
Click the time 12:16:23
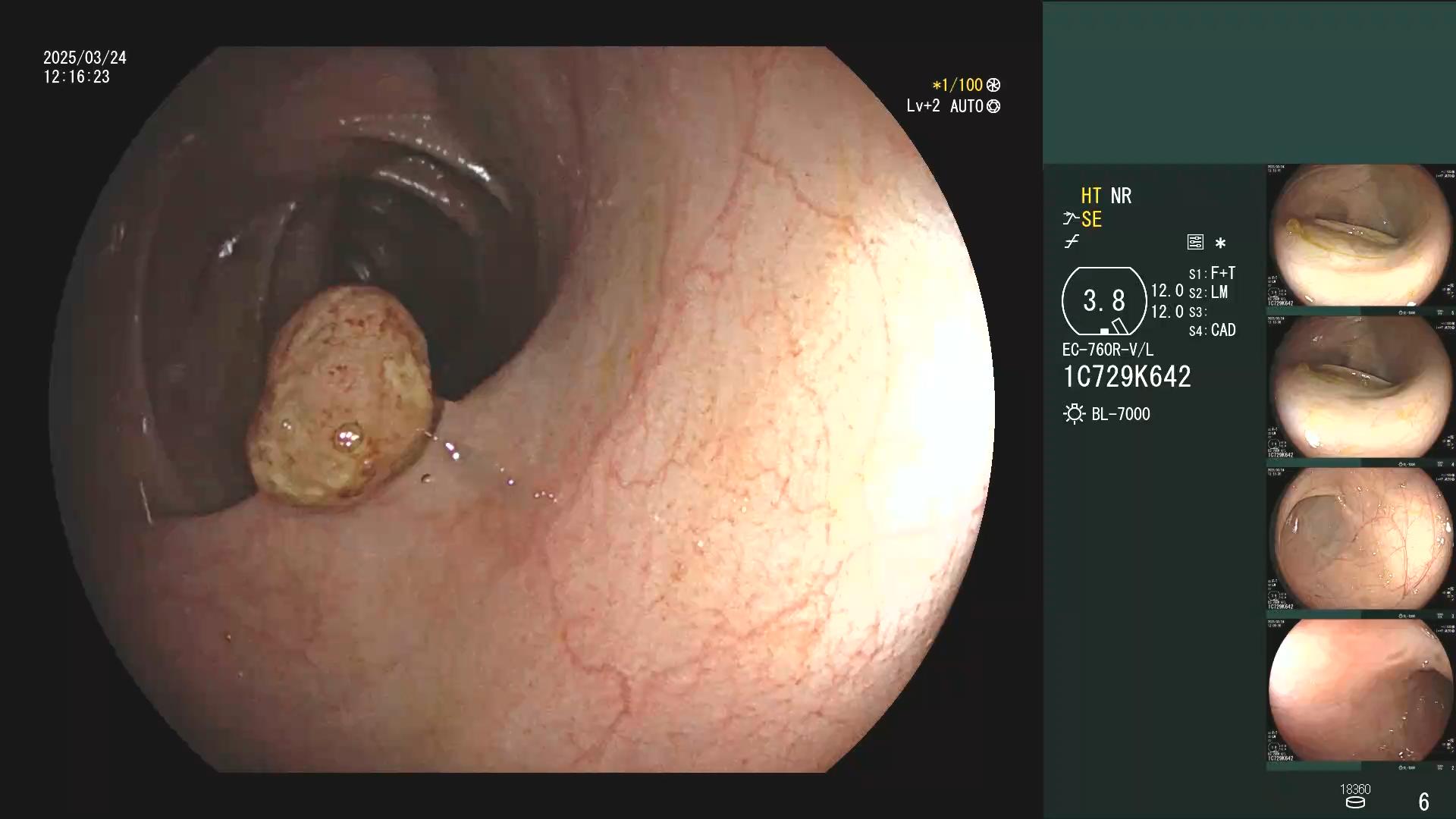point(77,77)
